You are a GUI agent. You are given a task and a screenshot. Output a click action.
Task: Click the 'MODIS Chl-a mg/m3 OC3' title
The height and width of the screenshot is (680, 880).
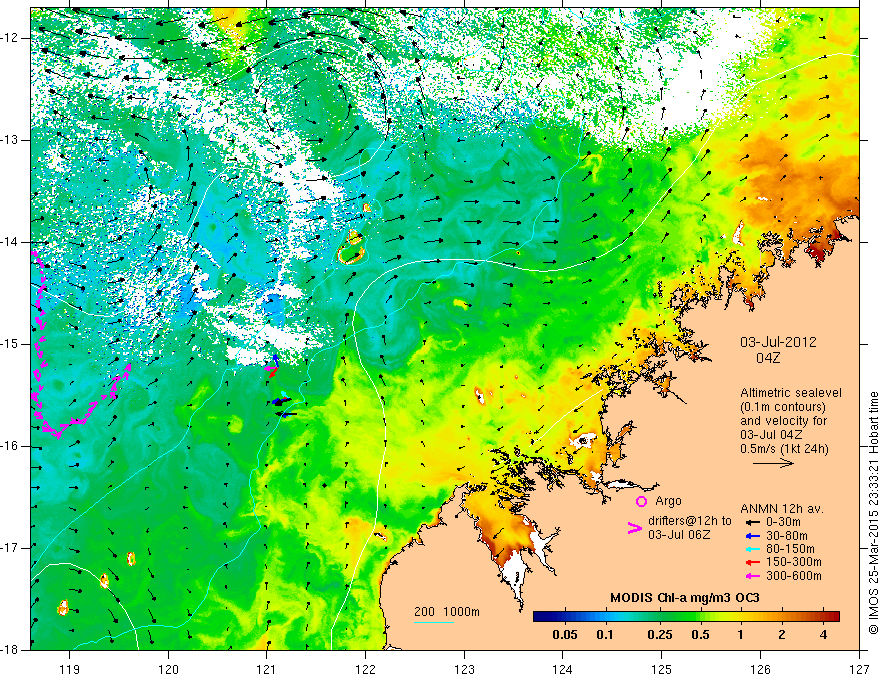[x=685, y=598]
